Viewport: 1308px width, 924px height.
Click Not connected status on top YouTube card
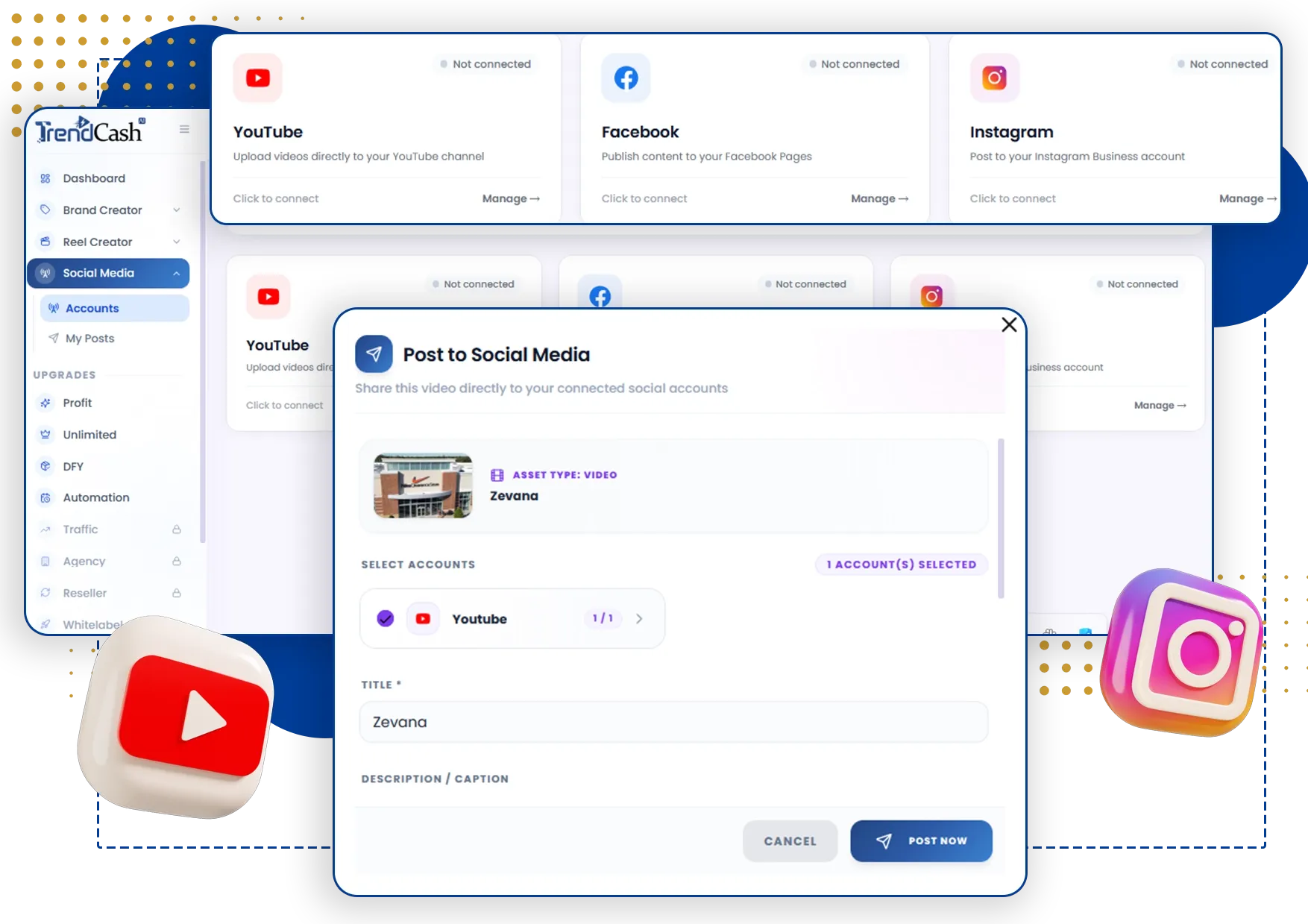click(x=485, y=64)
